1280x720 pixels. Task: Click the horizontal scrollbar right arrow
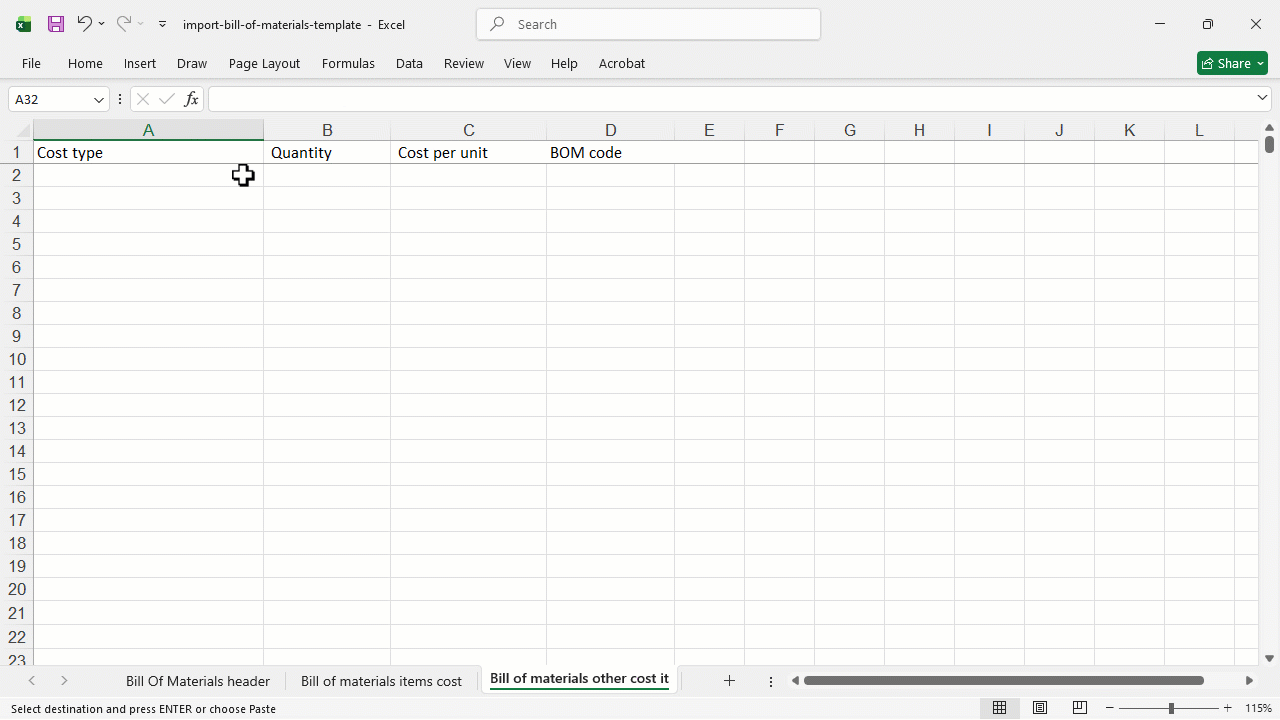pyautogui.click(x=1249, y=681)
